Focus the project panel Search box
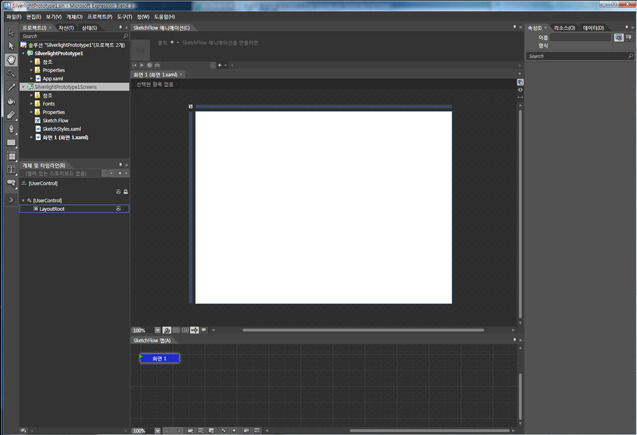Viewport: 637px width, 435px height. click(x=74, y=36)
